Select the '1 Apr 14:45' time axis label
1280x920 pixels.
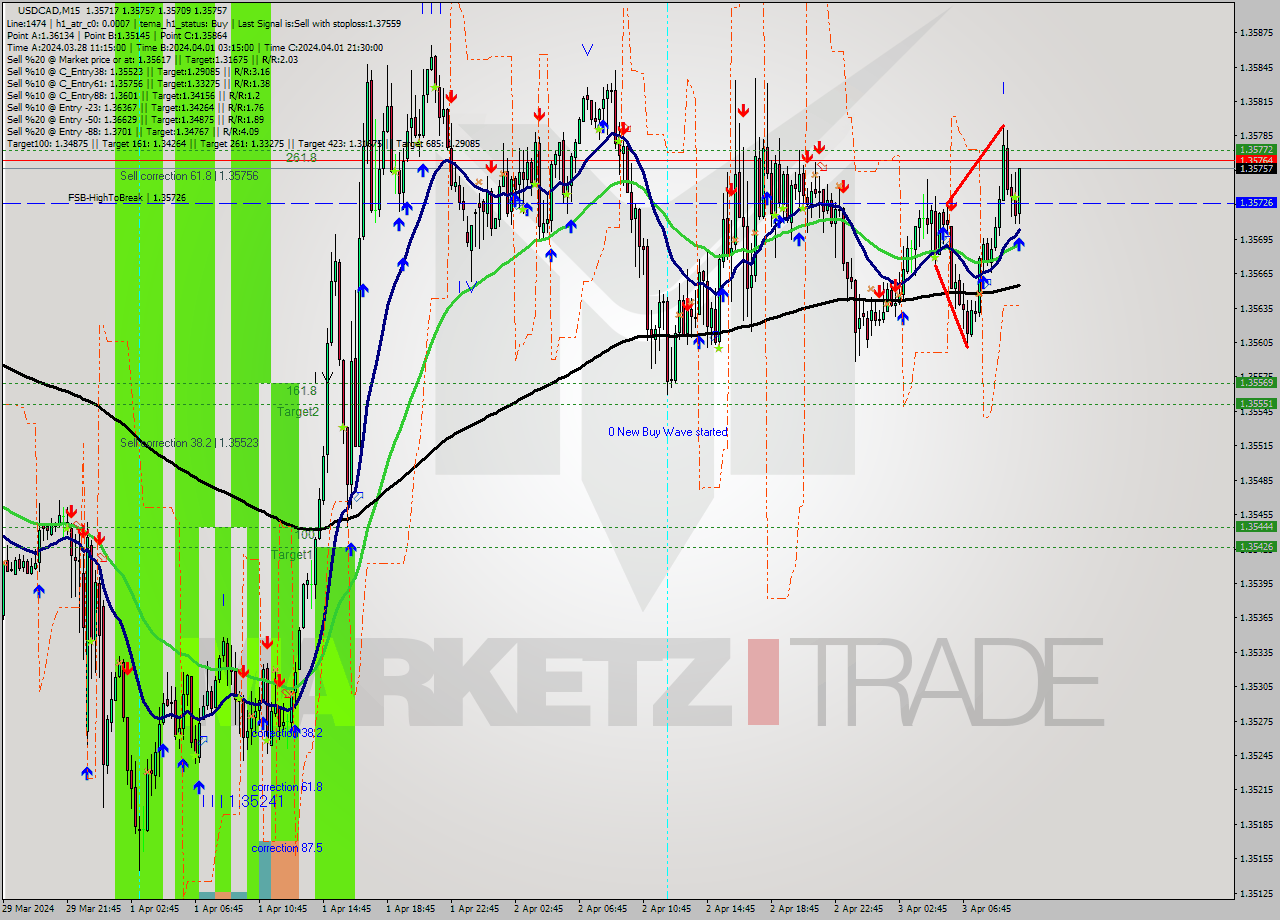(346, 909)
